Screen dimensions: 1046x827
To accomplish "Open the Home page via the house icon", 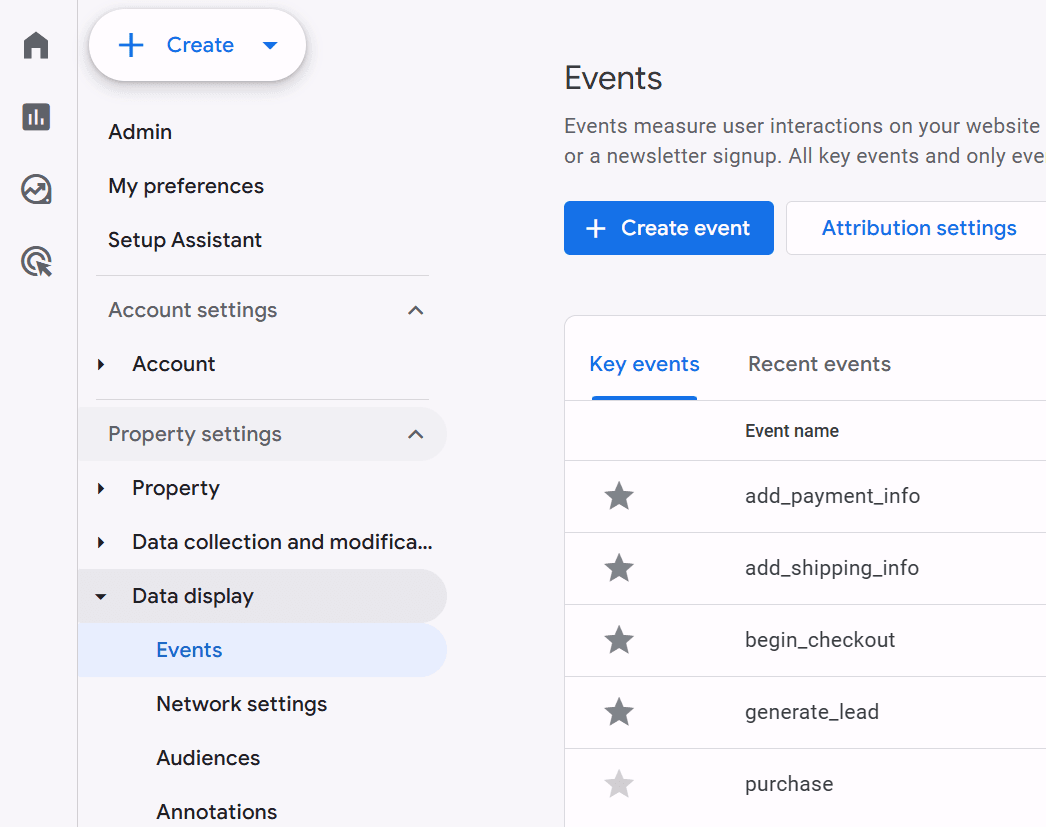I will (35, 45).
